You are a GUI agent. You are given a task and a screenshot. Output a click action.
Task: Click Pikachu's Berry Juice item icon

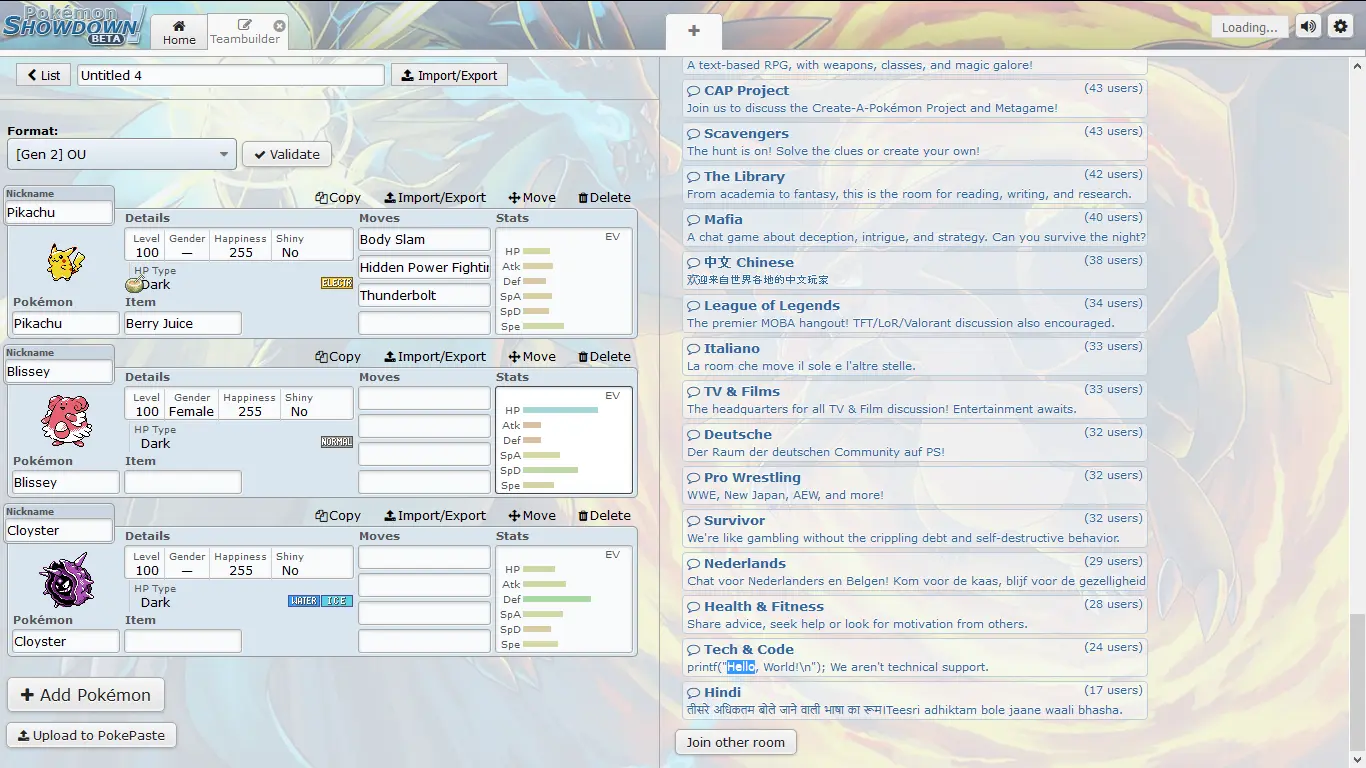pyautogui.click(x=133, y=285)
